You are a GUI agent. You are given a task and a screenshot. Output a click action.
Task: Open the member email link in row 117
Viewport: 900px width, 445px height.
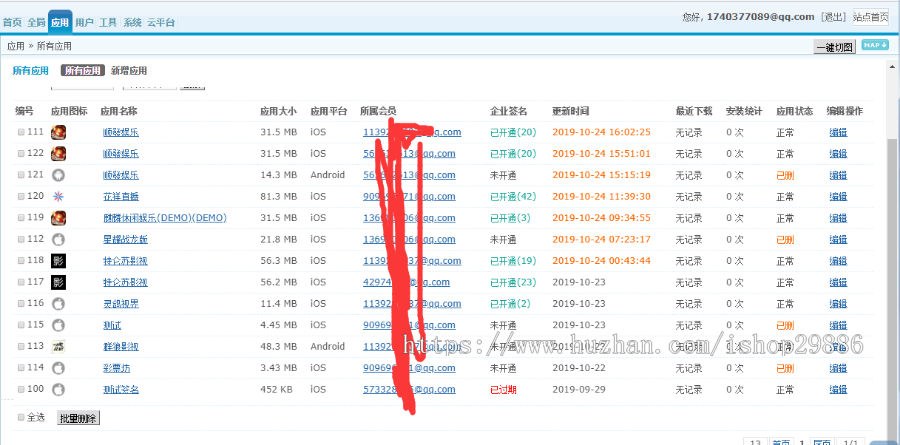[x=406, y=283]
